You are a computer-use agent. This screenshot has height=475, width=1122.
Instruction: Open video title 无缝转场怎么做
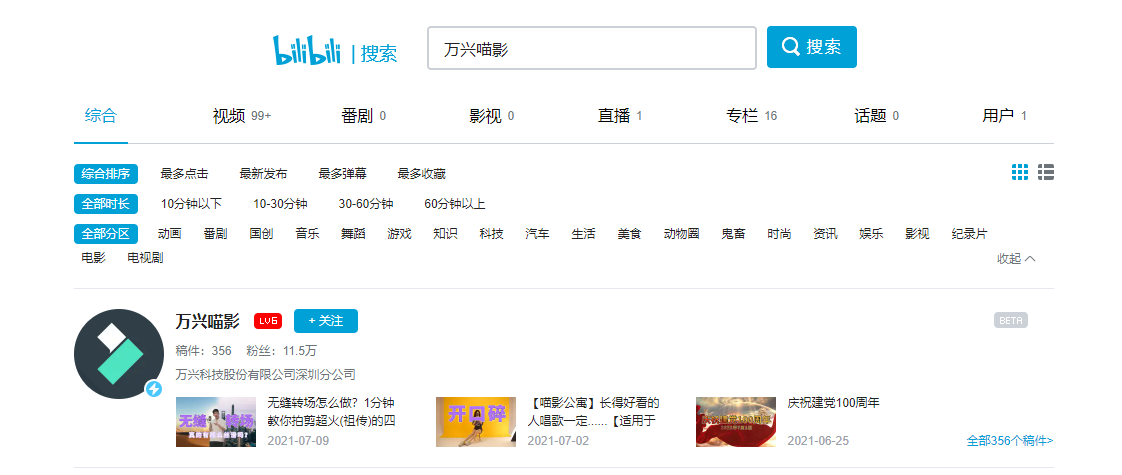(x=331, y=412)
